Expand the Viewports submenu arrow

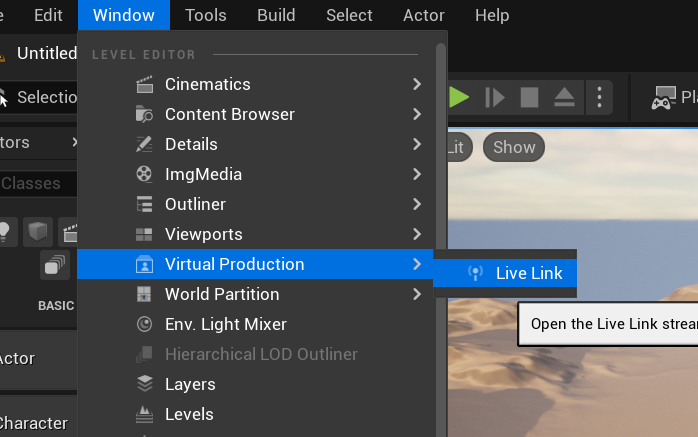(x=417, y=234)
